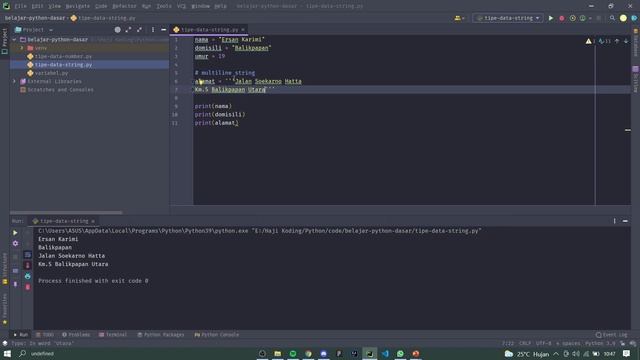Open run configuration dropdown tipe-data-string
Viewport: 640px width, 360px height.
pyautogui.click(x=508, y=18)
